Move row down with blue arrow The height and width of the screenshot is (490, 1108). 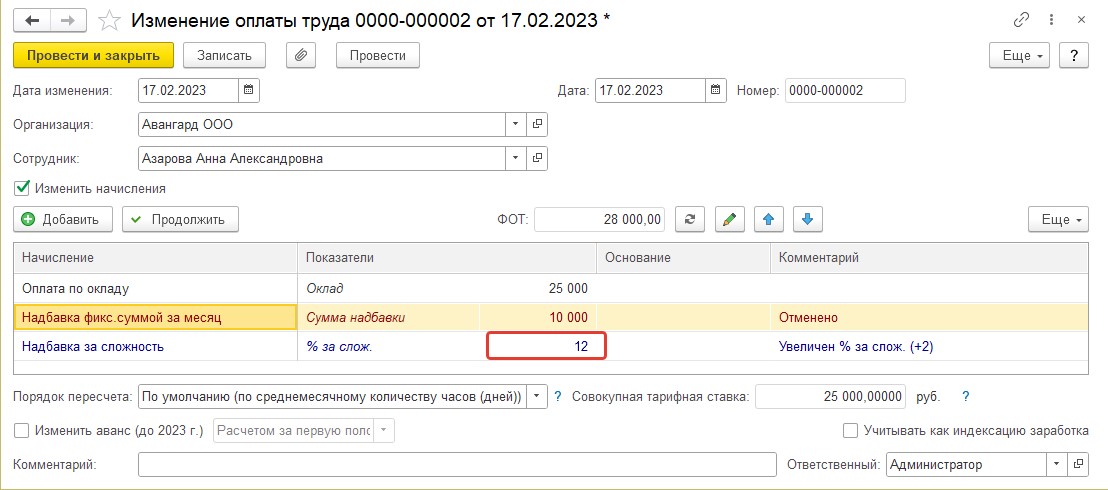(x=808, y=219)
